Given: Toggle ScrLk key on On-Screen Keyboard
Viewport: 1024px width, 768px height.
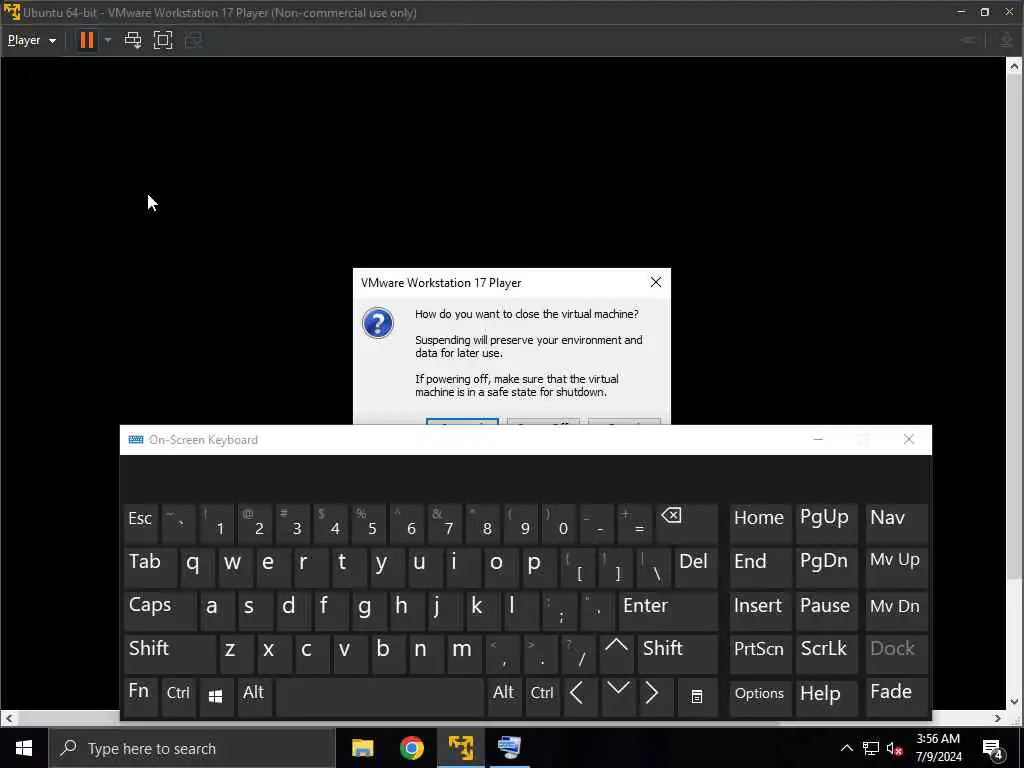Looking at the screenshot, I should pos(825,654).
